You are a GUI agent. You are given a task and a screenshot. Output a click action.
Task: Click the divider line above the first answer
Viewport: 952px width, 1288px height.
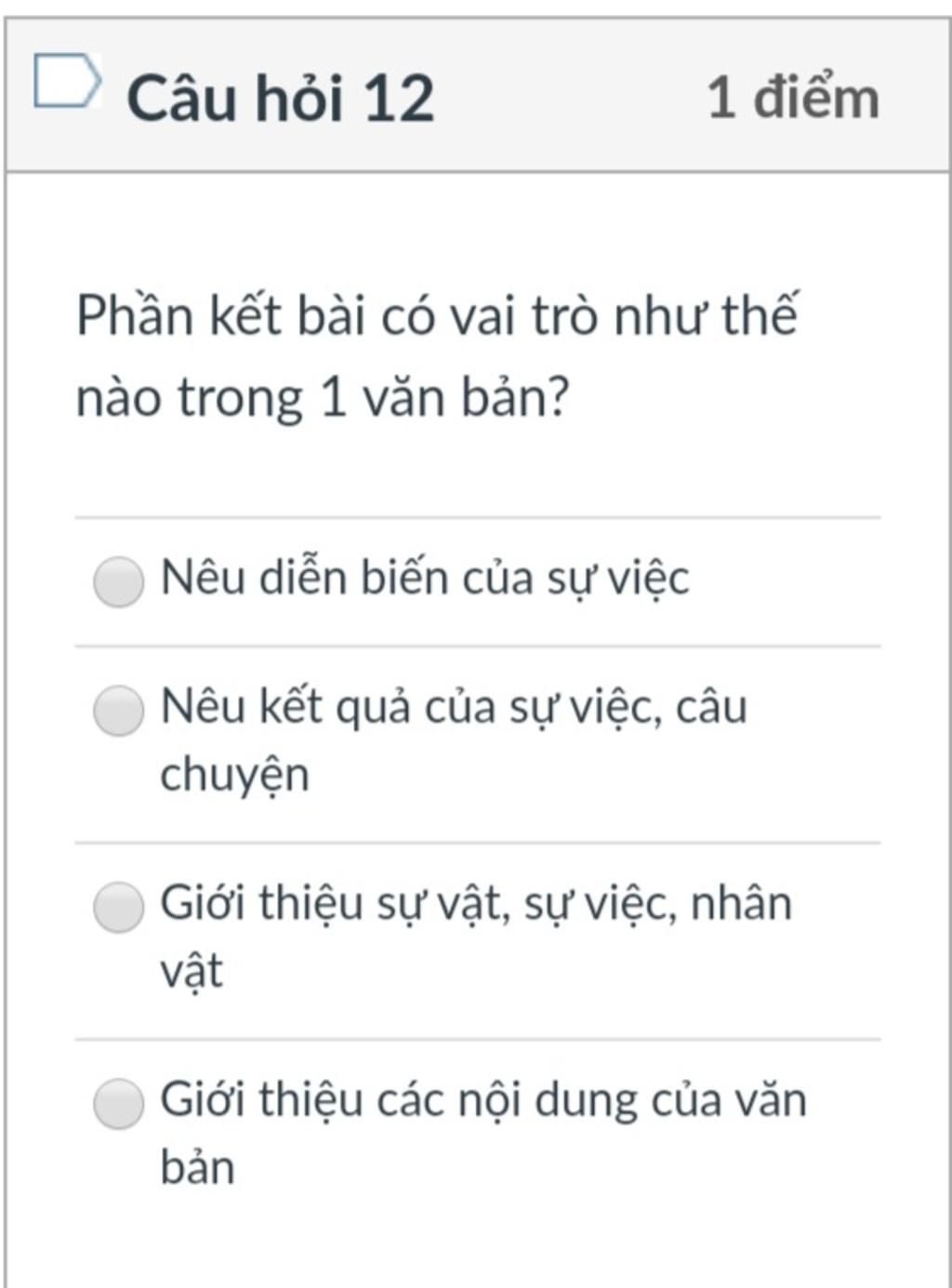(x=477, y=517)
